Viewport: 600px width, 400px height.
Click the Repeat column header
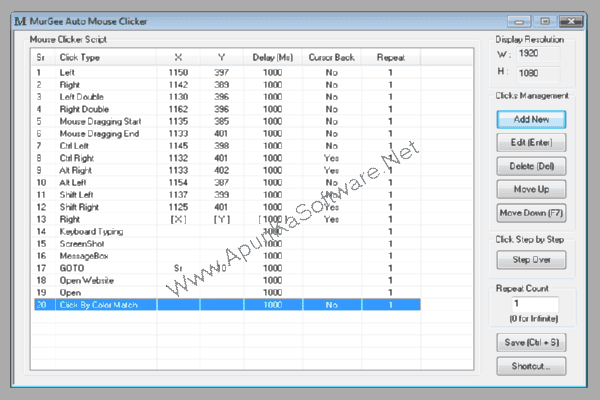pos(391,57)
